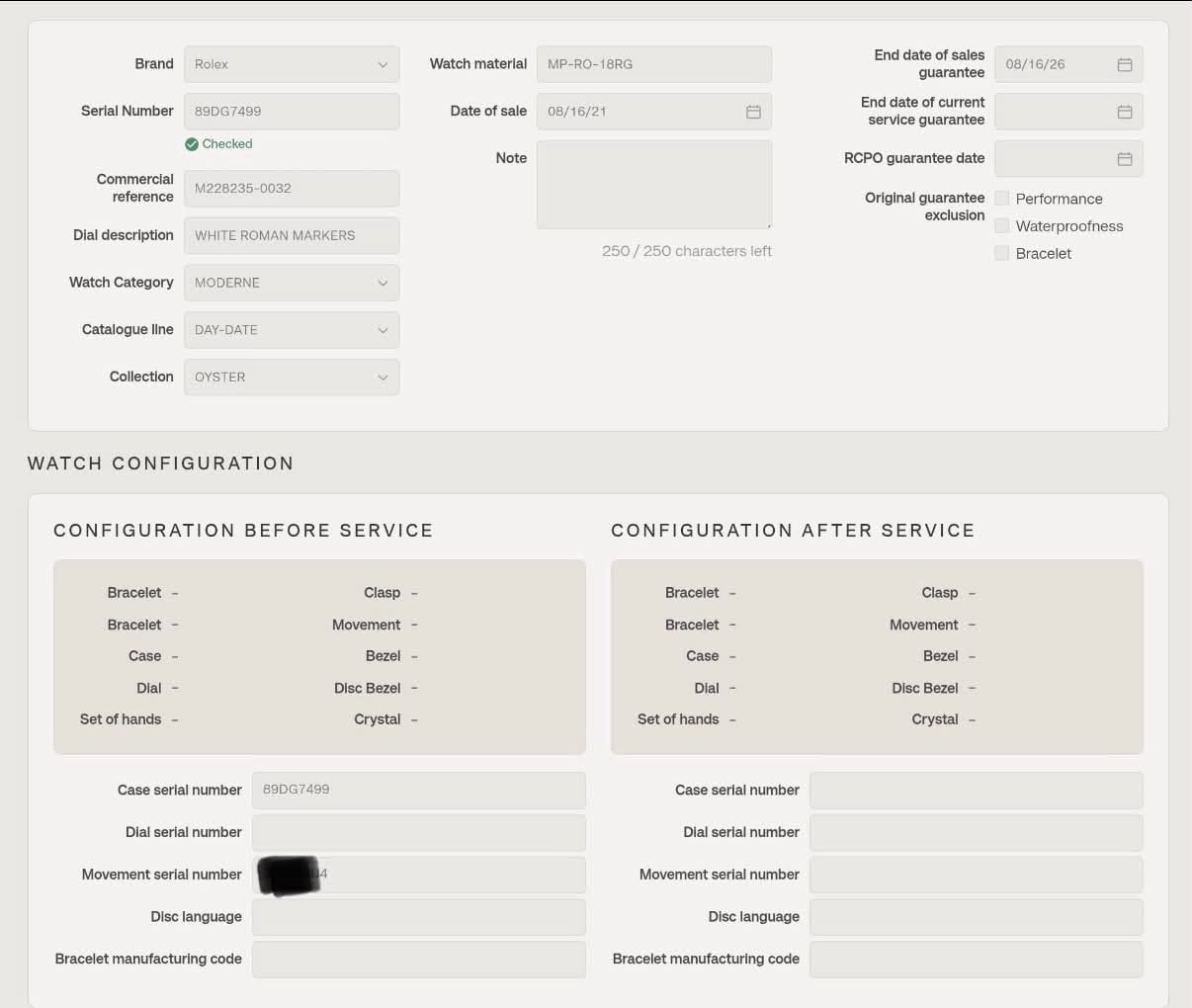Select the Commercial reference field

292,188
